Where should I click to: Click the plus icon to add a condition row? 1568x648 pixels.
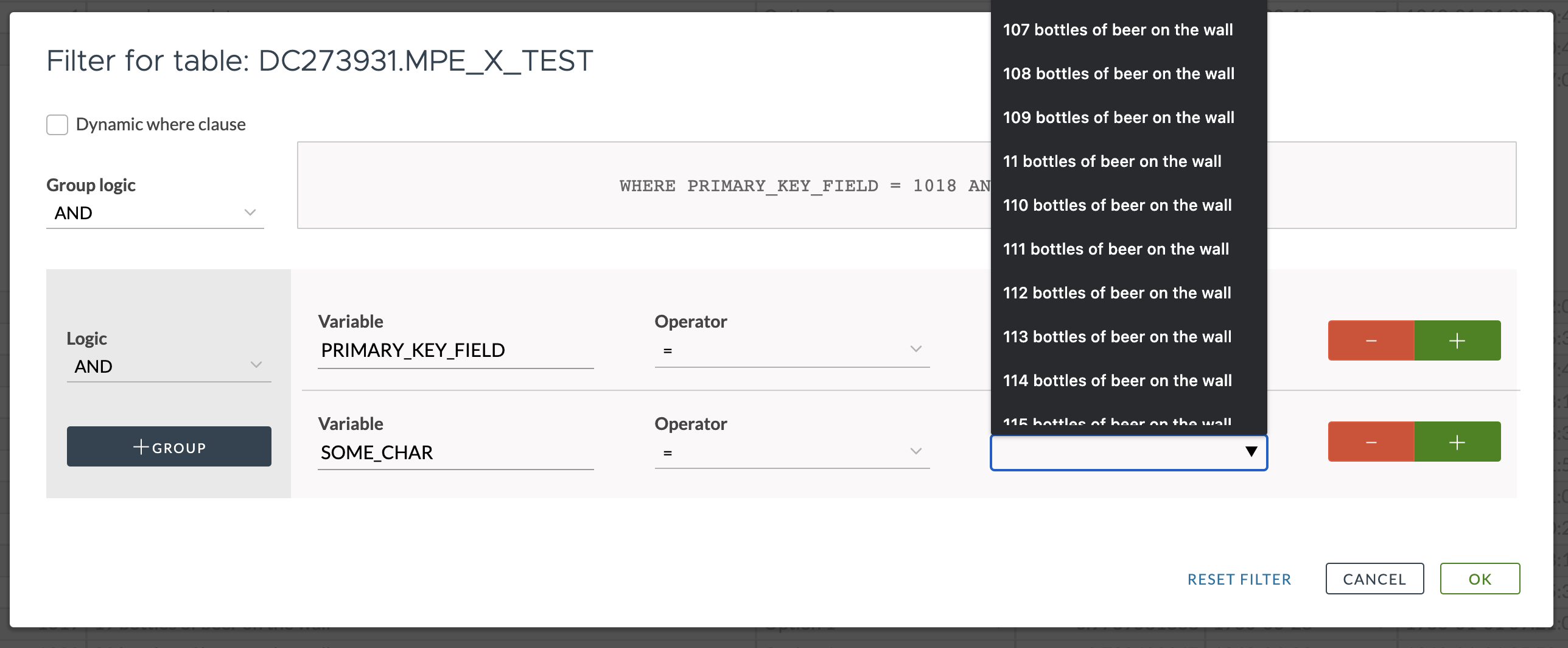tap(1457, 340)
